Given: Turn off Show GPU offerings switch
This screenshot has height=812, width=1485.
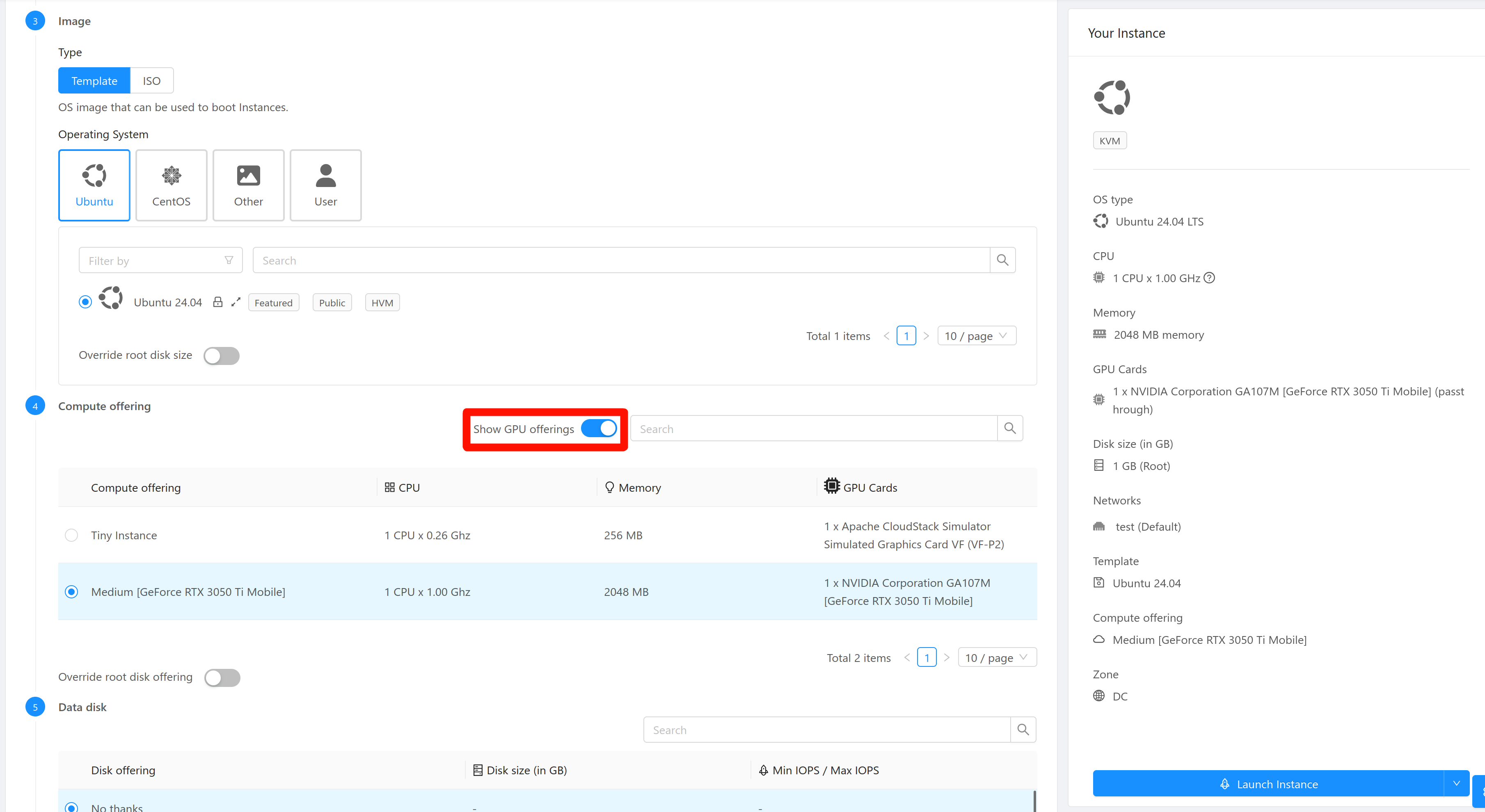Looking at the screenshot, I should pyautogui.click(x=599, y=428).
